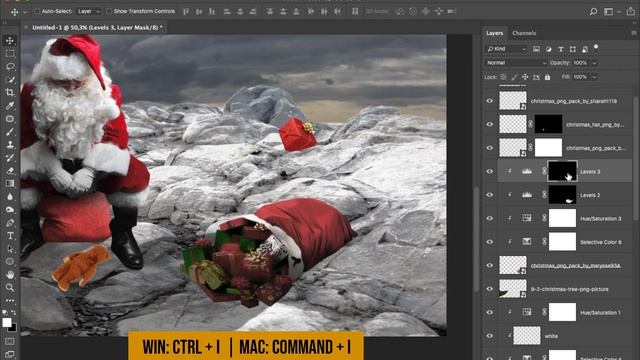Select the layer named white

(x=551, y=336)
